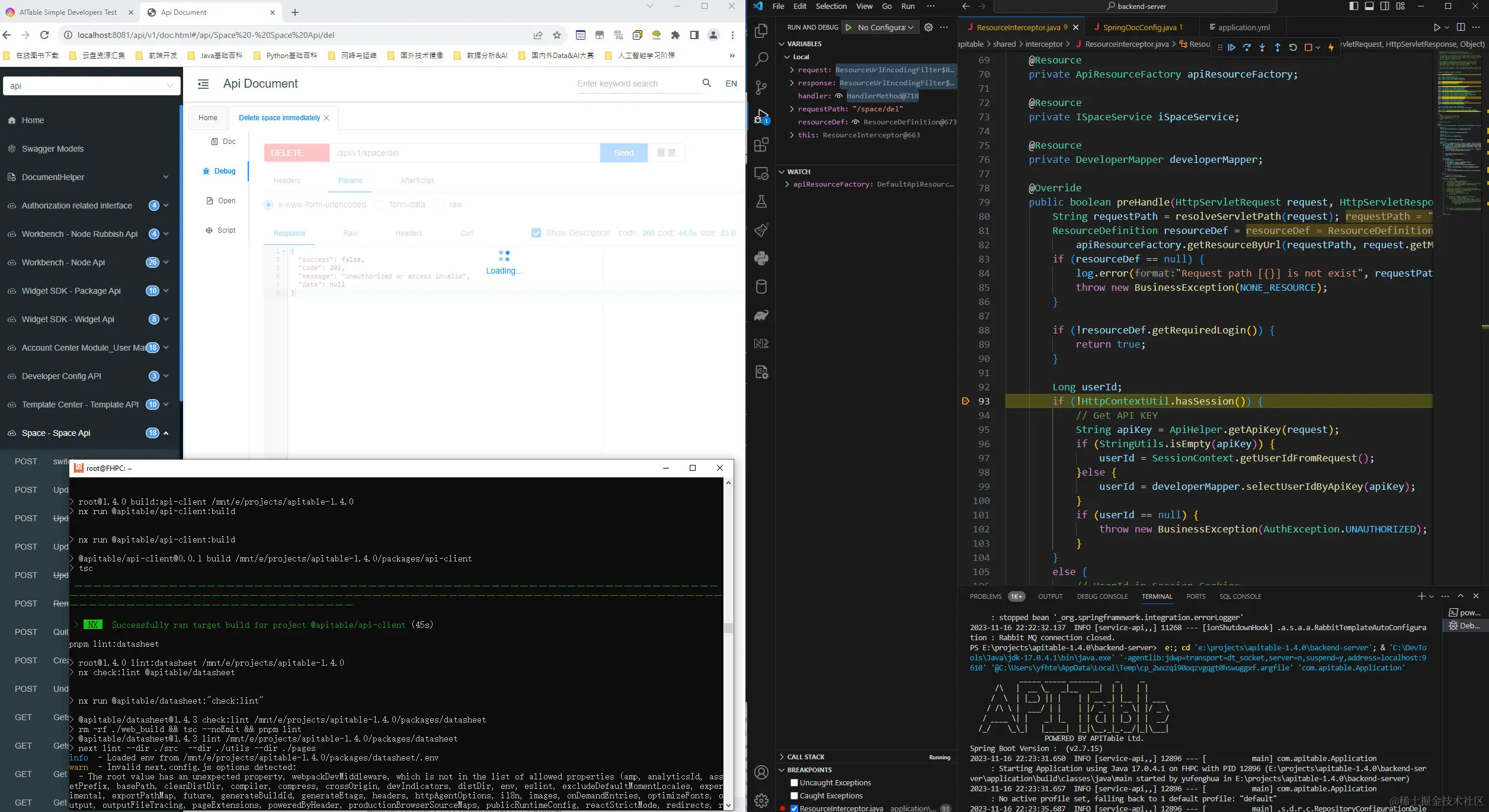Click search magnifier in Api Document
This screenshot has height=812, width=1489.
click(x=706, y=83)
